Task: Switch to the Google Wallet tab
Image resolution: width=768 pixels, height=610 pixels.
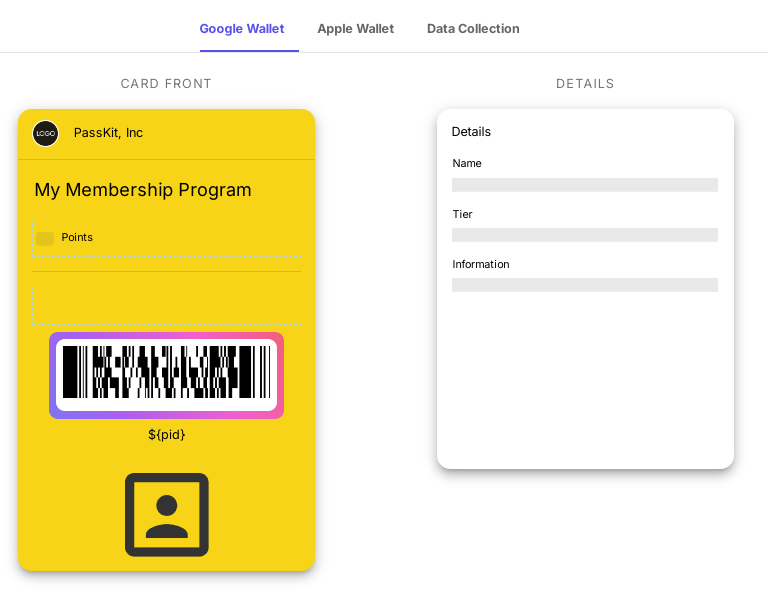Action: (242, 29)
